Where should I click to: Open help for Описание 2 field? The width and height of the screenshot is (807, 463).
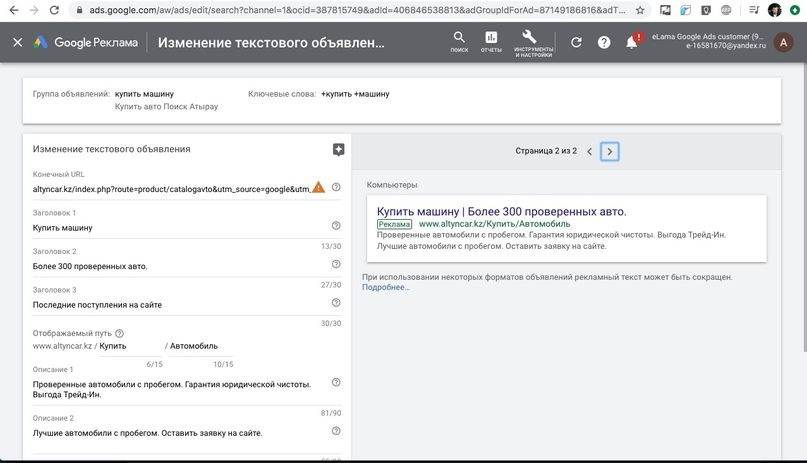click(x=336, y=431)
